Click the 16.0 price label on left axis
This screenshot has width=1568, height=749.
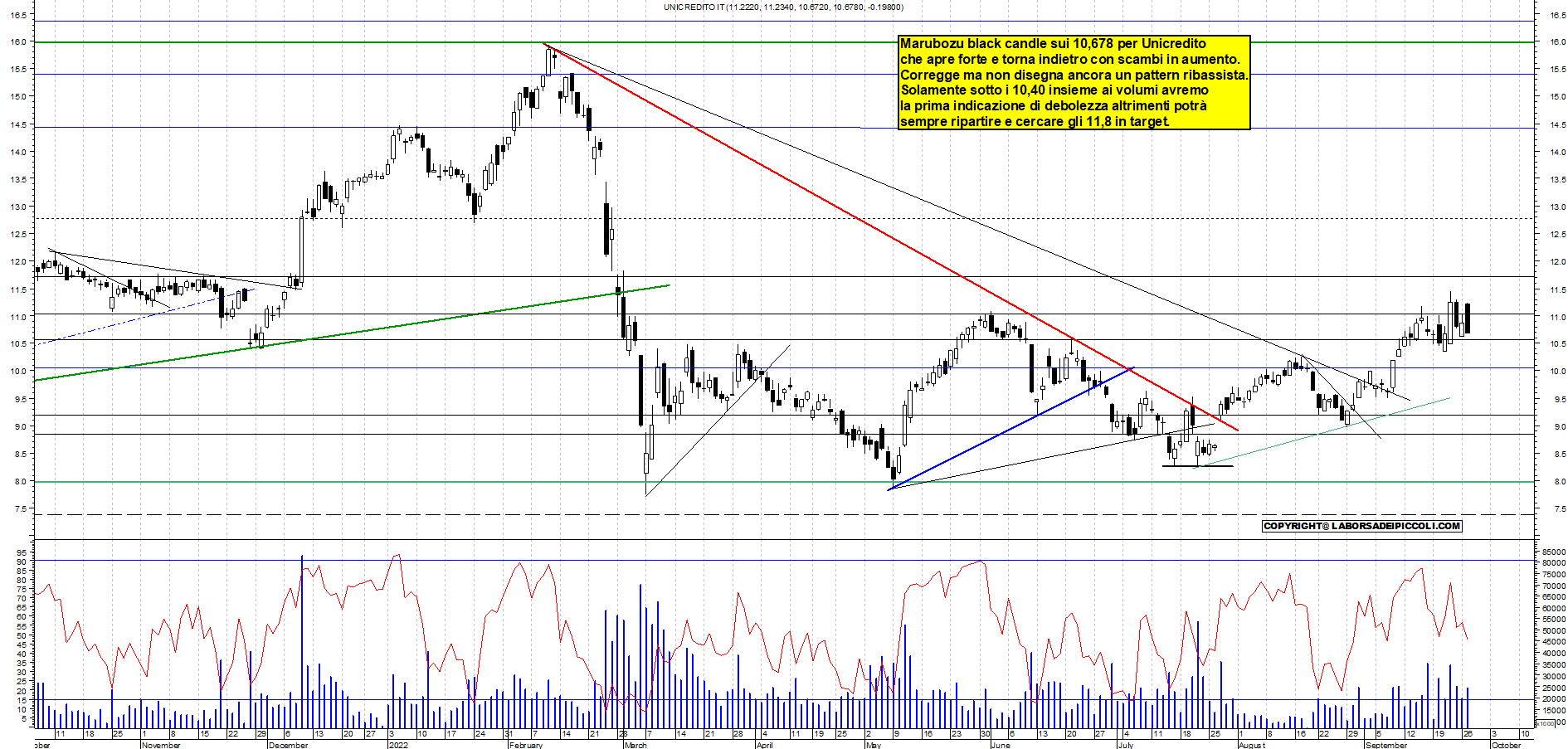[x=17, y=41]
